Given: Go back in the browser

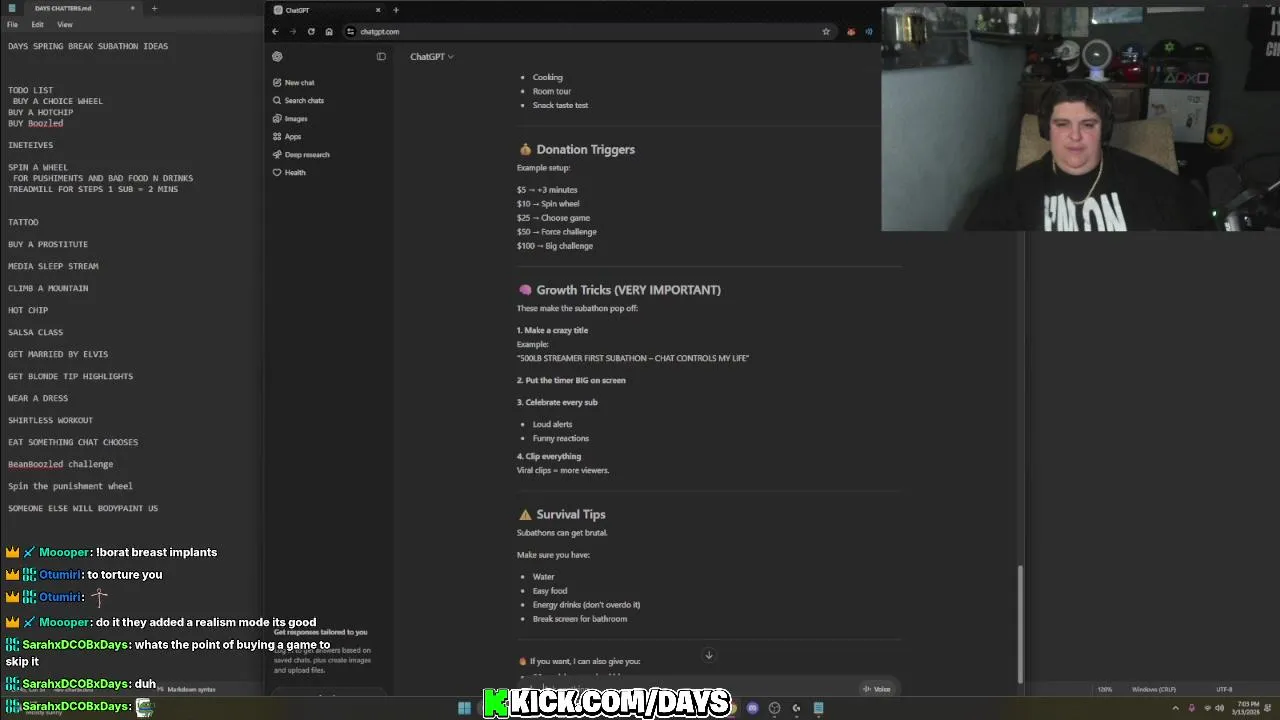Looking at the screenshot, I should (x=275, y=32).
